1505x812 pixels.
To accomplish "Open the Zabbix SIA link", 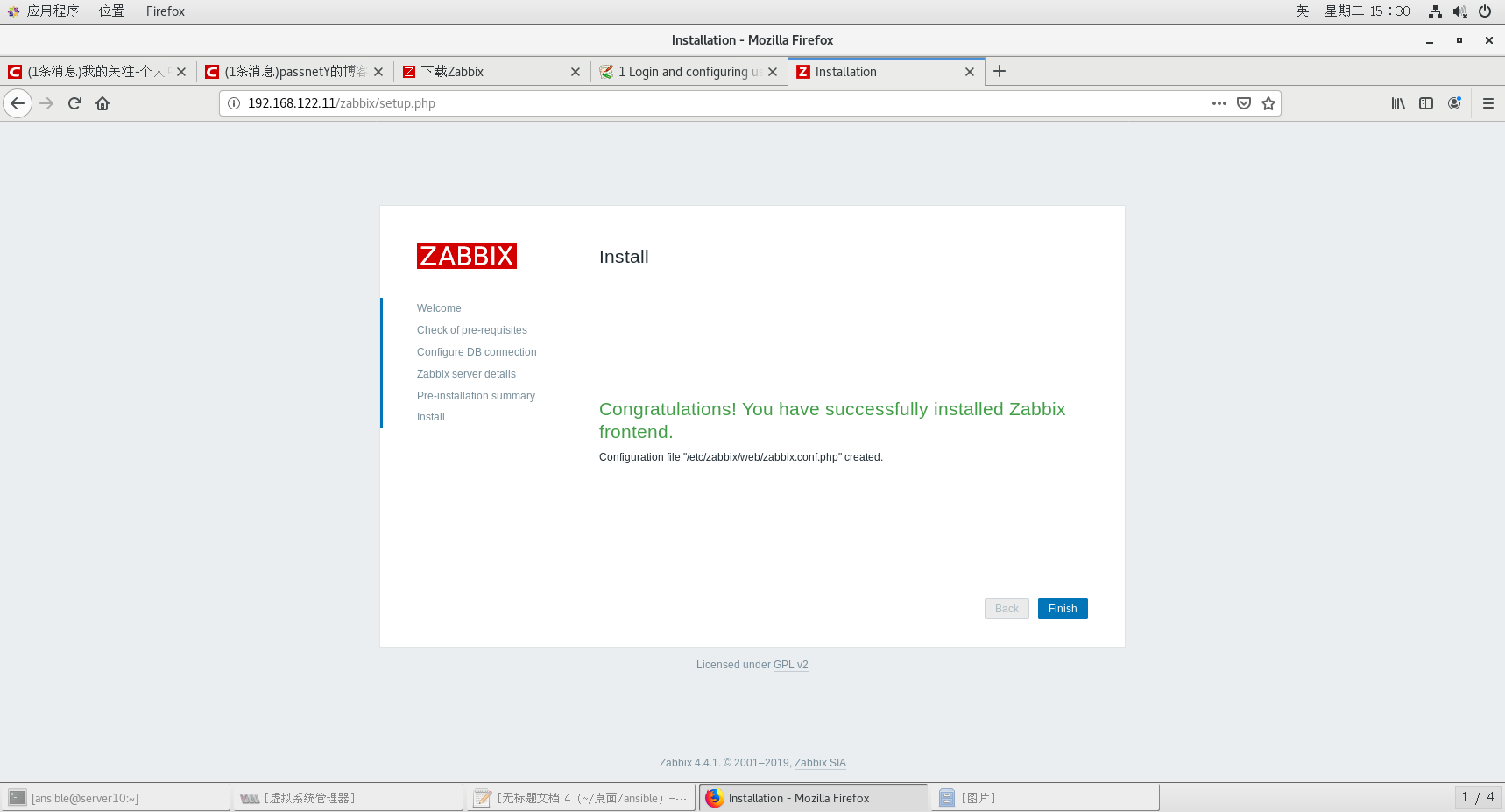I will click(820, 763).
